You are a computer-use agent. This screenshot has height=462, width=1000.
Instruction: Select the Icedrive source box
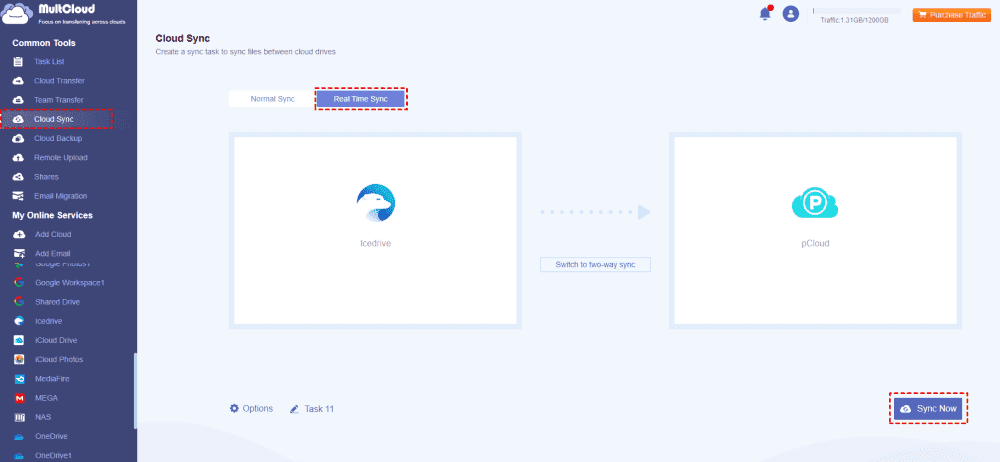[375, 230]
